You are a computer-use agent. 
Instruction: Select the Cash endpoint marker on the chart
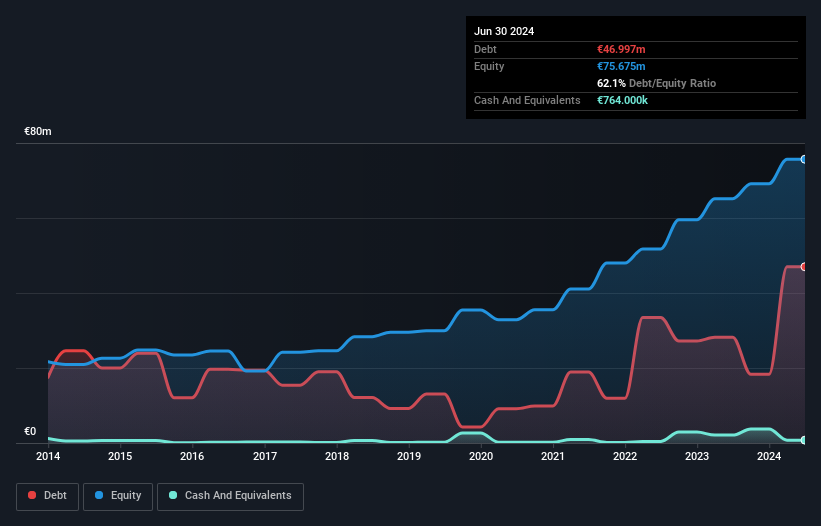click(x=804, y=440)
